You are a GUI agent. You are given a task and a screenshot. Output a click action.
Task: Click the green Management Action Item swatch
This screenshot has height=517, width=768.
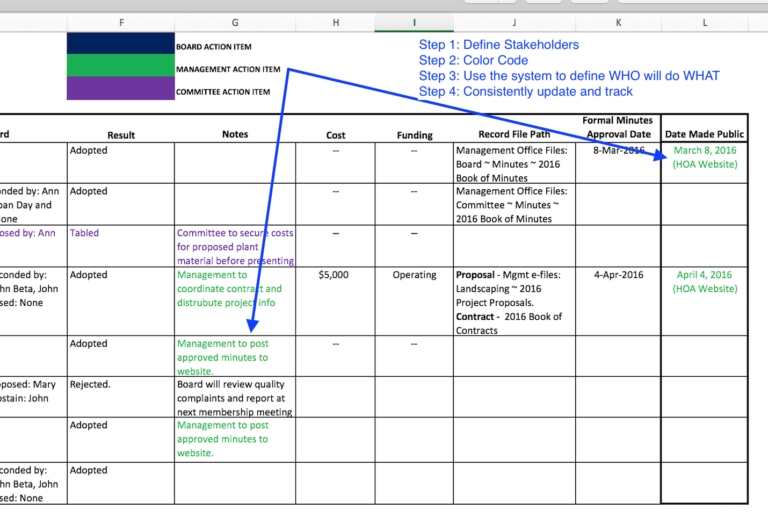pyautogui.click(x=121, y=66)
